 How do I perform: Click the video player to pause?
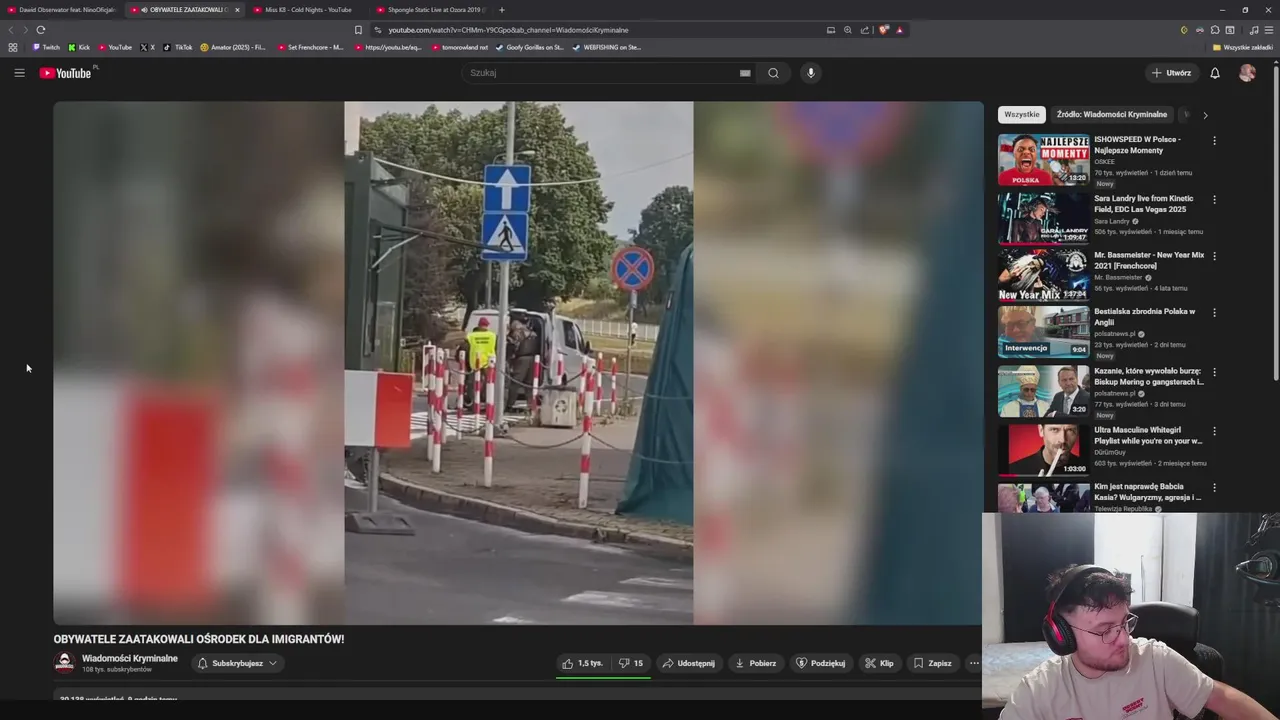[x=518, y=362]
